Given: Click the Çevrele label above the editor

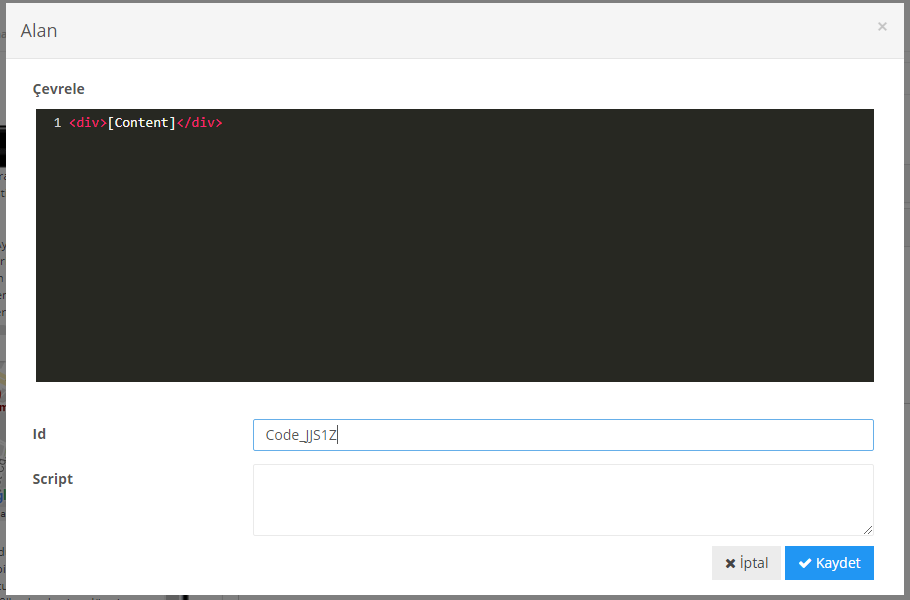Looking at the screenshot, I should click(x=58, y=89).
